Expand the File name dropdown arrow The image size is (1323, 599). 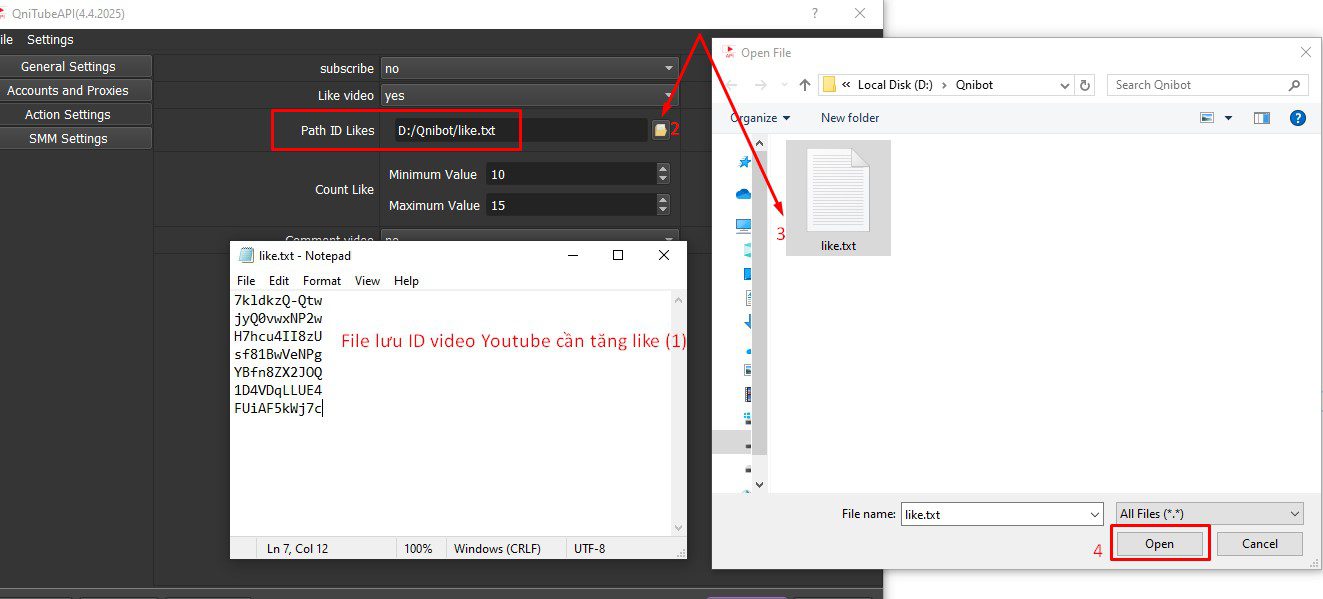1094,514
